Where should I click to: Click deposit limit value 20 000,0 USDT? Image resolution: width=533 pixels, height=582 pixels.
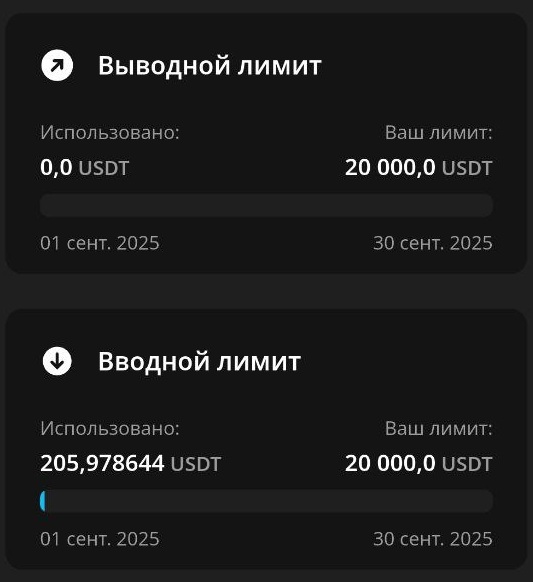(419, 463)
